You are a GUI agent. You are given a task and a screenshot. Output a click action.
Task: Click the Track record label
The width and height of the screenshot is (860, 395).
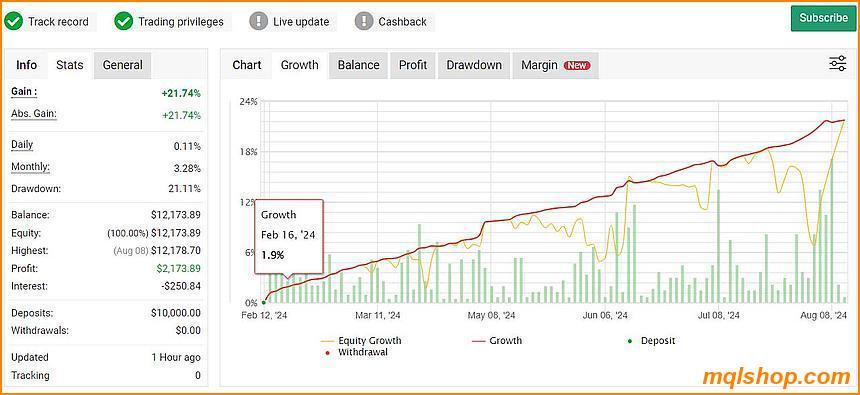click(58, 22)
